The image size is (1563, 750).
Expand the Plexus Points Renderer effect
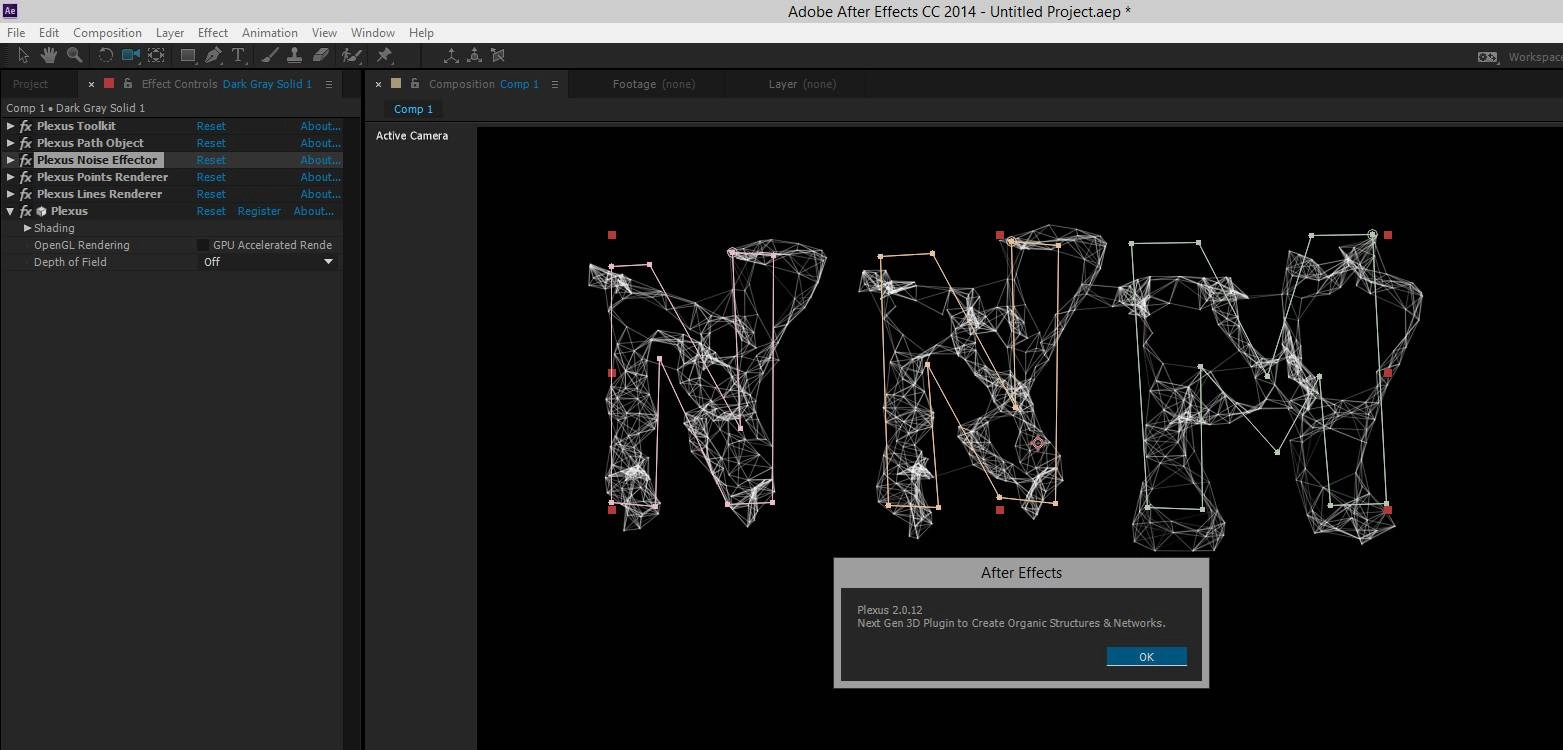click(x=10, y=177)
